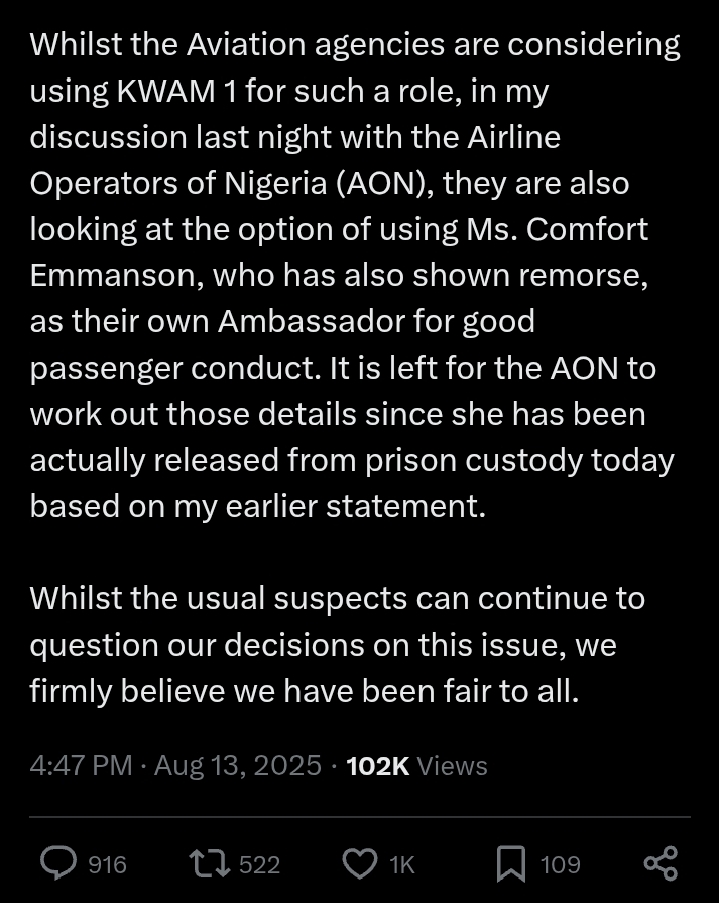The width and height of the screenshot is (719, 903).
Task: Click the Aug 13, 2025 date
Action: (x=238, y=766)
